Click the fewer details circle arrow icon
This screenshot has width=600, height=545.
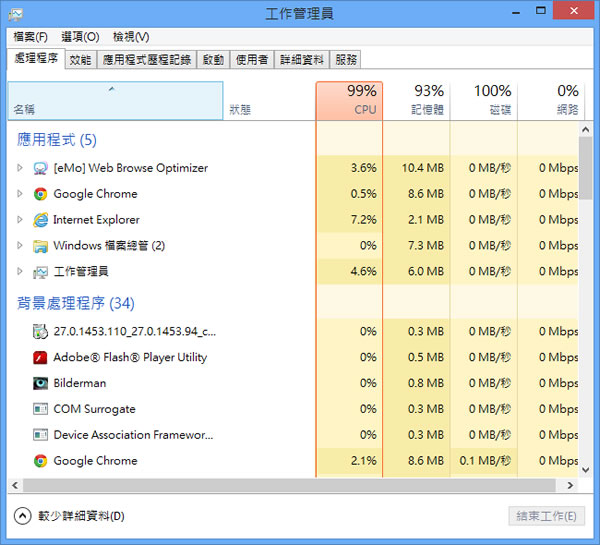pos(23,516)
